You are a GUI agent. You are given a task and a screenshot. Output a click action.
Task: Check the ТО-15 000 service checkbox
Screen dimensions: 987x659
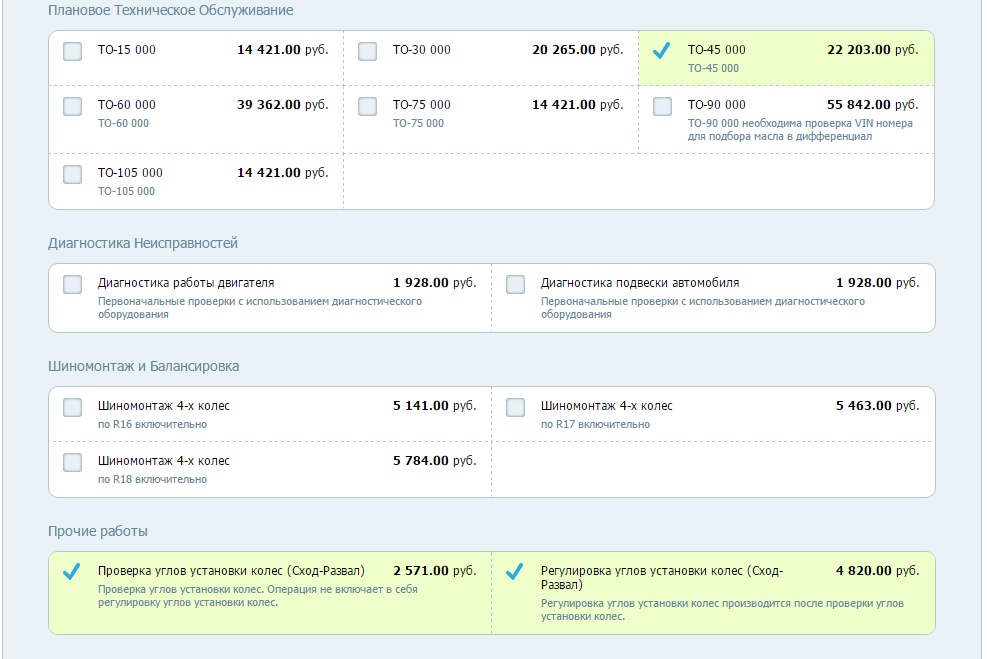pos(72,51)
